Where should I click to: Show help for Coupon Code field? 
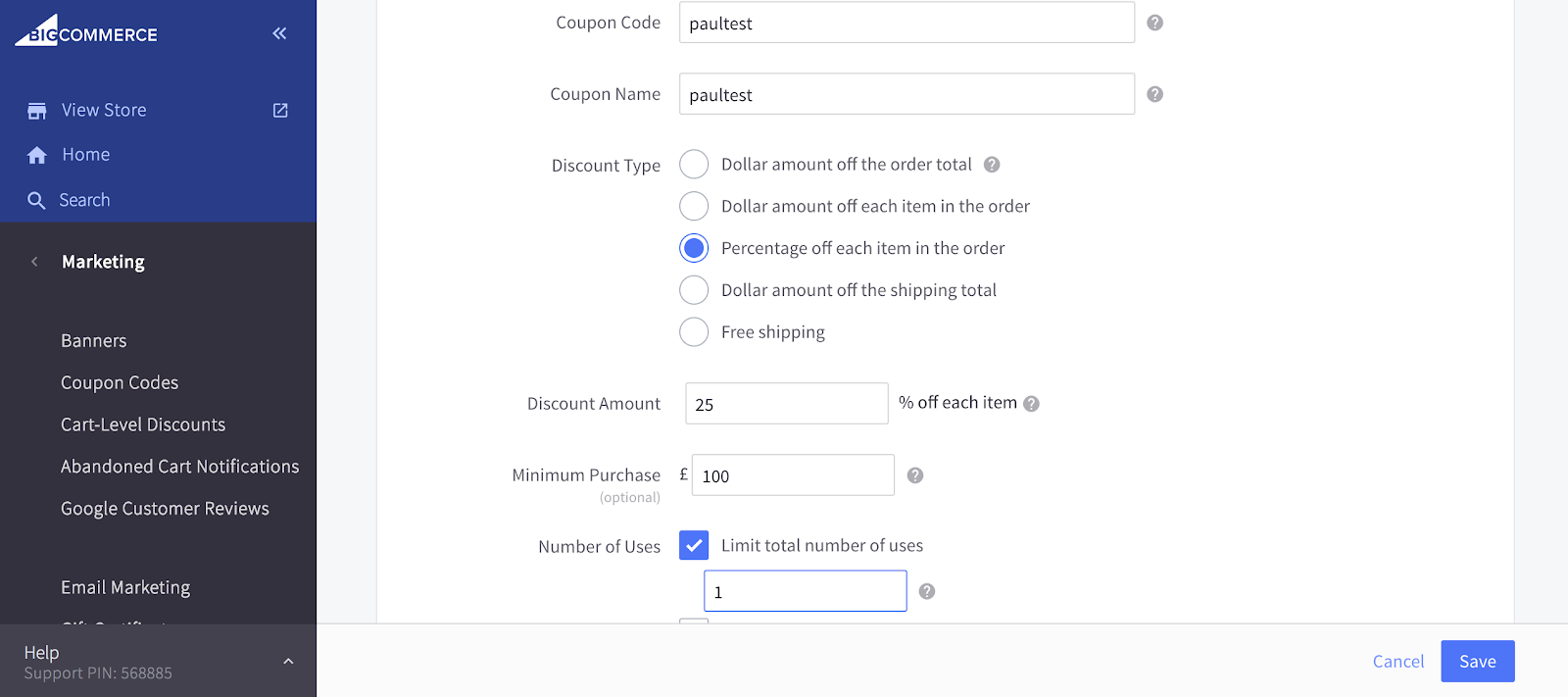pos(1155,23)
